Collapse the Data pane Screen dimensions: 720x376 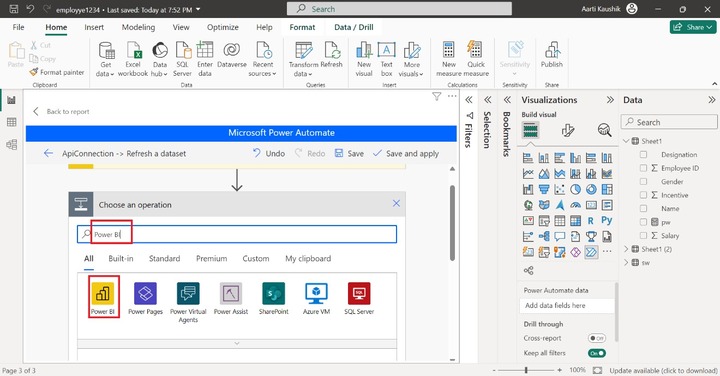coord(711,100)
